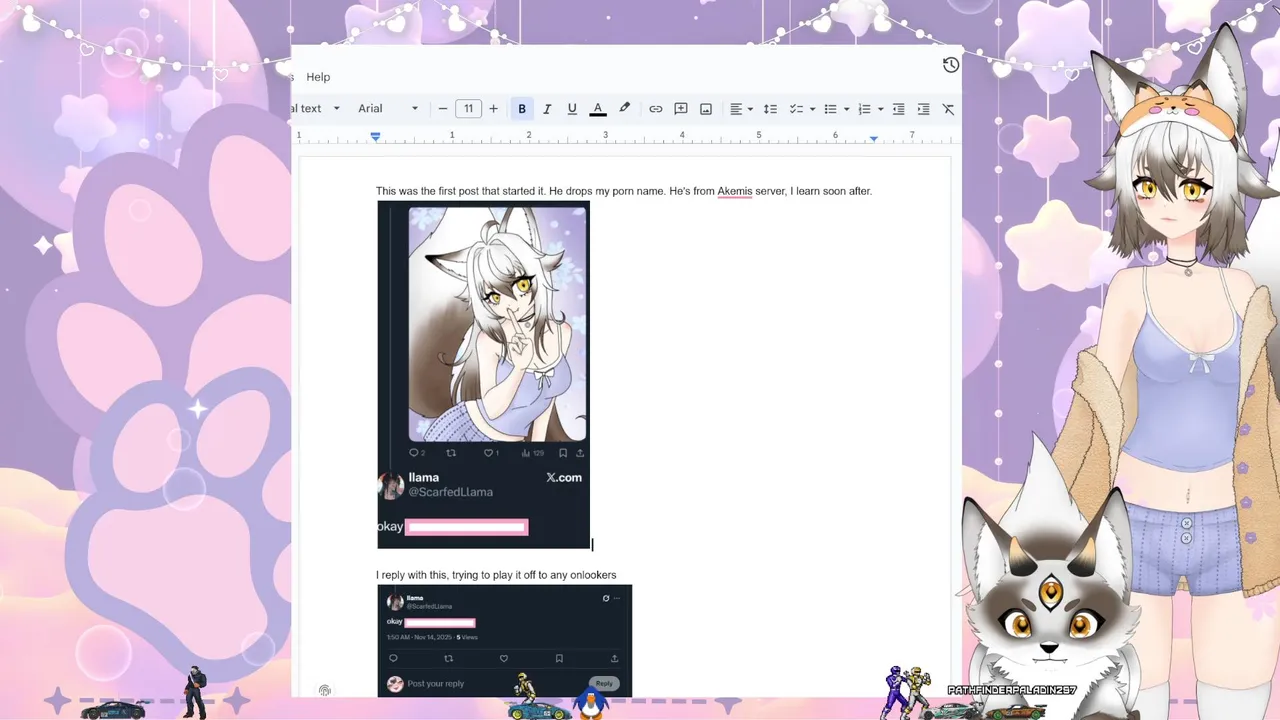
Task: Click the increase indent icon
Action: click(x=924, y=109)
